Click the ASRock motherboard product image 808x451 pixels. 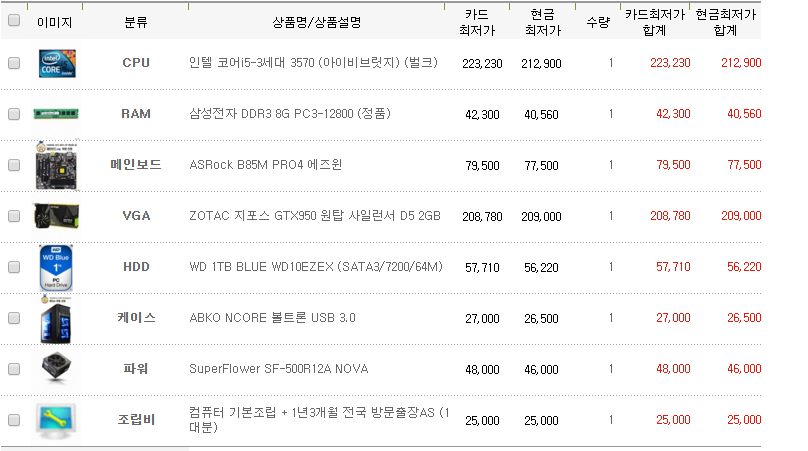[54, 164]
